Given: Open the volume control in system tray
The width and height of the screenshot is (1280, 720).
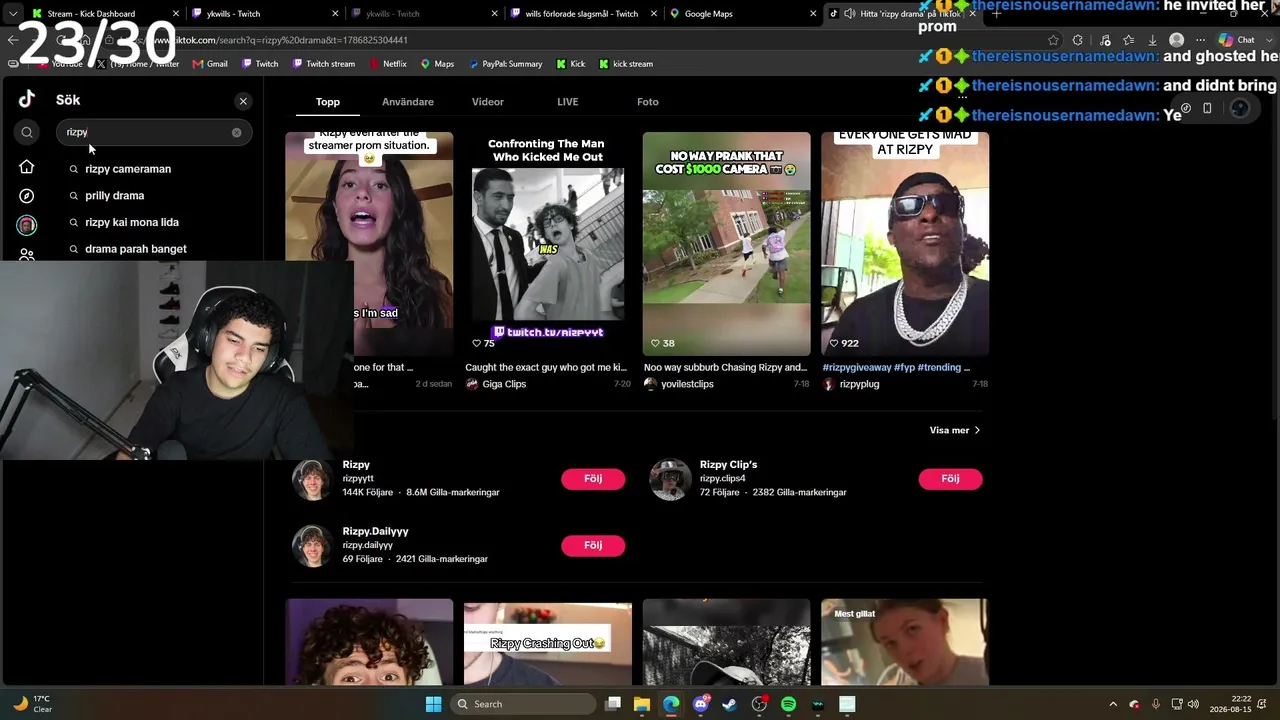Looking at the screenshot, I should (1193, 704).
